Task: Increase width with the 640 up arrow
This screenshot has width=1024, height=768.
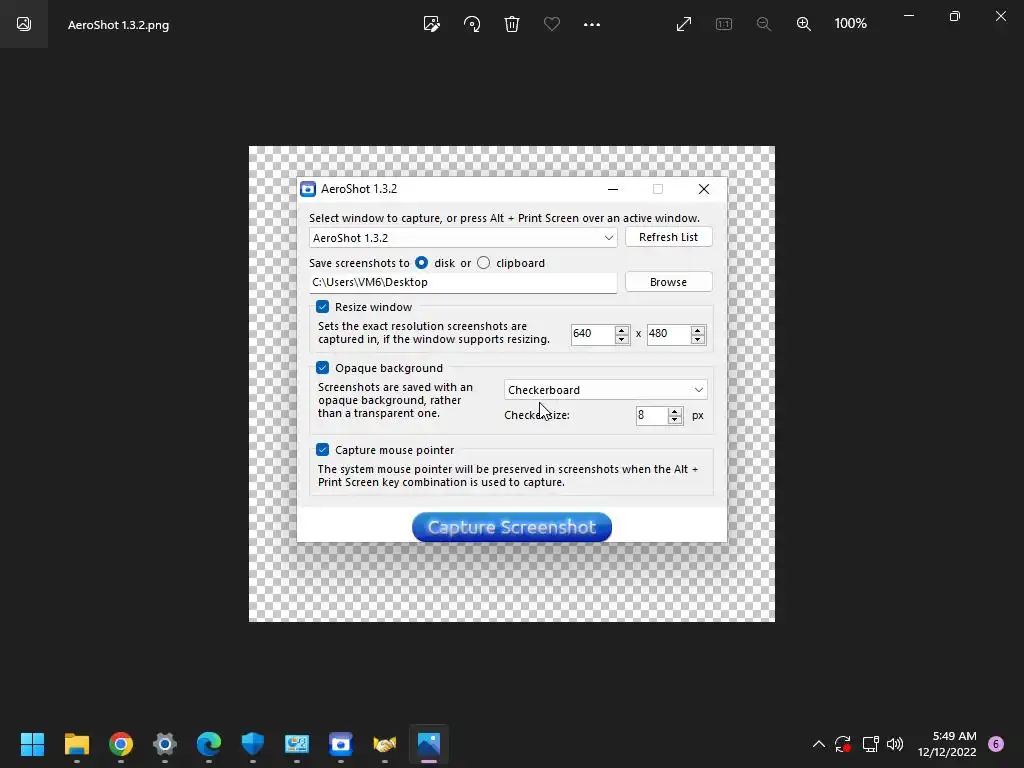Action: (622, 330)
